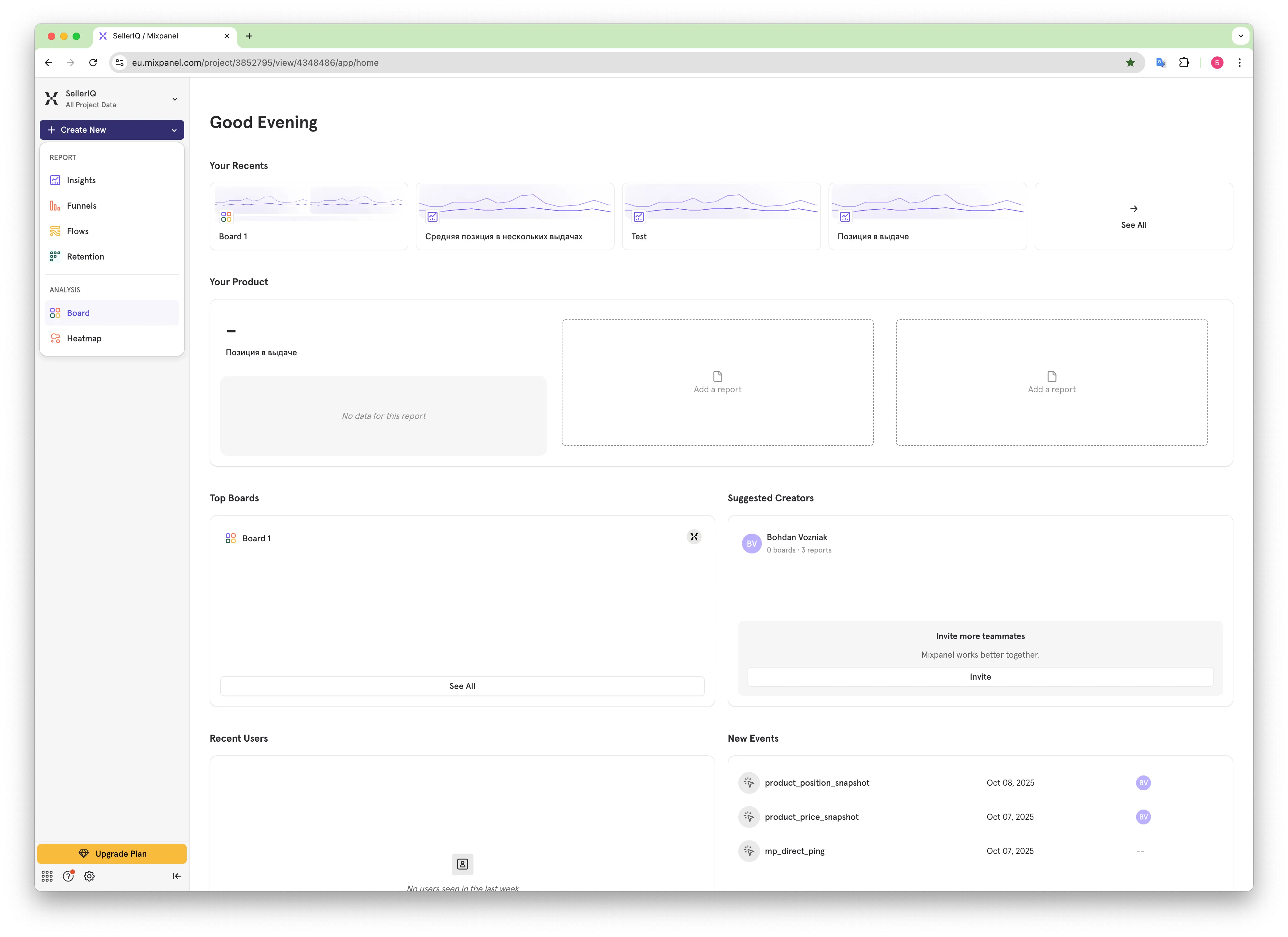Click the BV avatar in Suggested Creators

coord(751,544)
